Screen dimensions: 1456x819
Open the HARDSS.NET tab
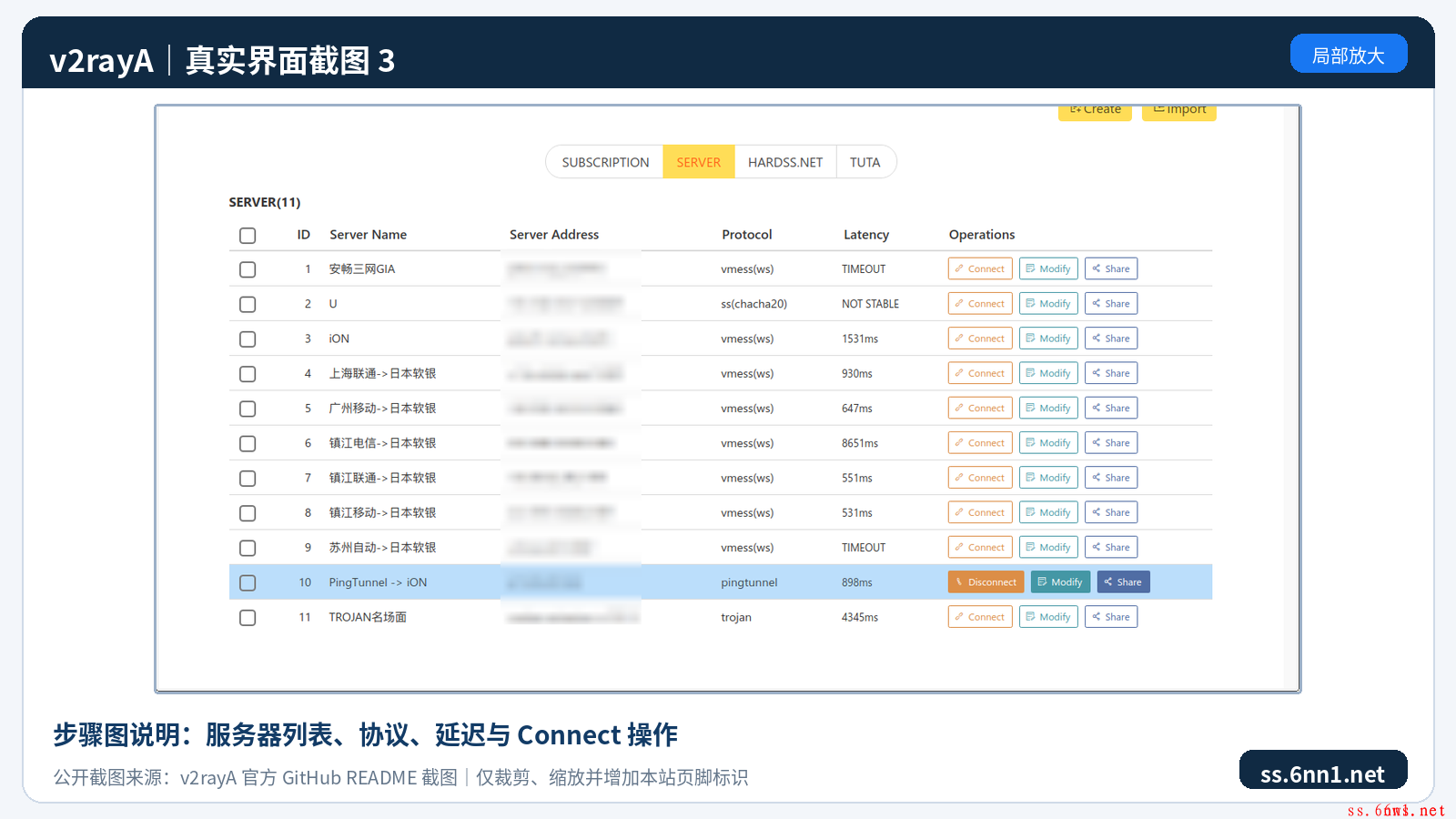(785, 162)
